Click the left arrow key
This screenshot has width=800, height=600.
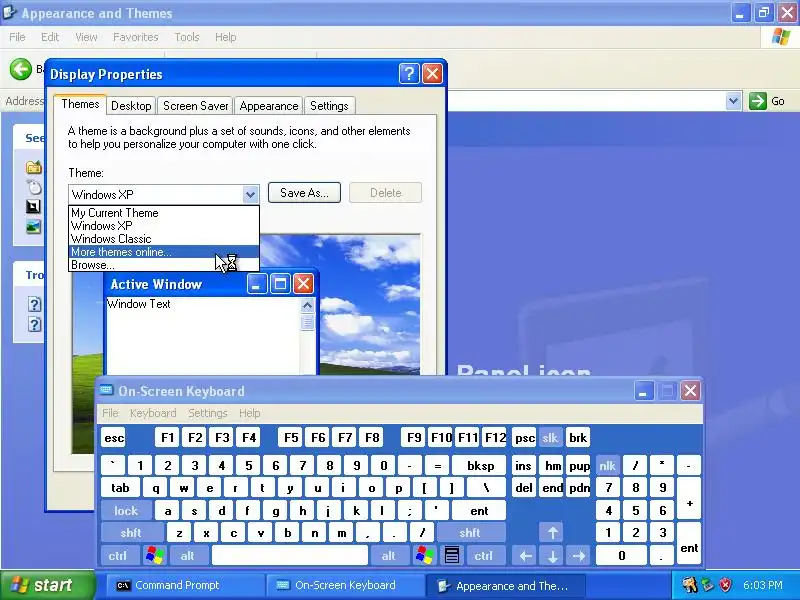pos(526,555)
